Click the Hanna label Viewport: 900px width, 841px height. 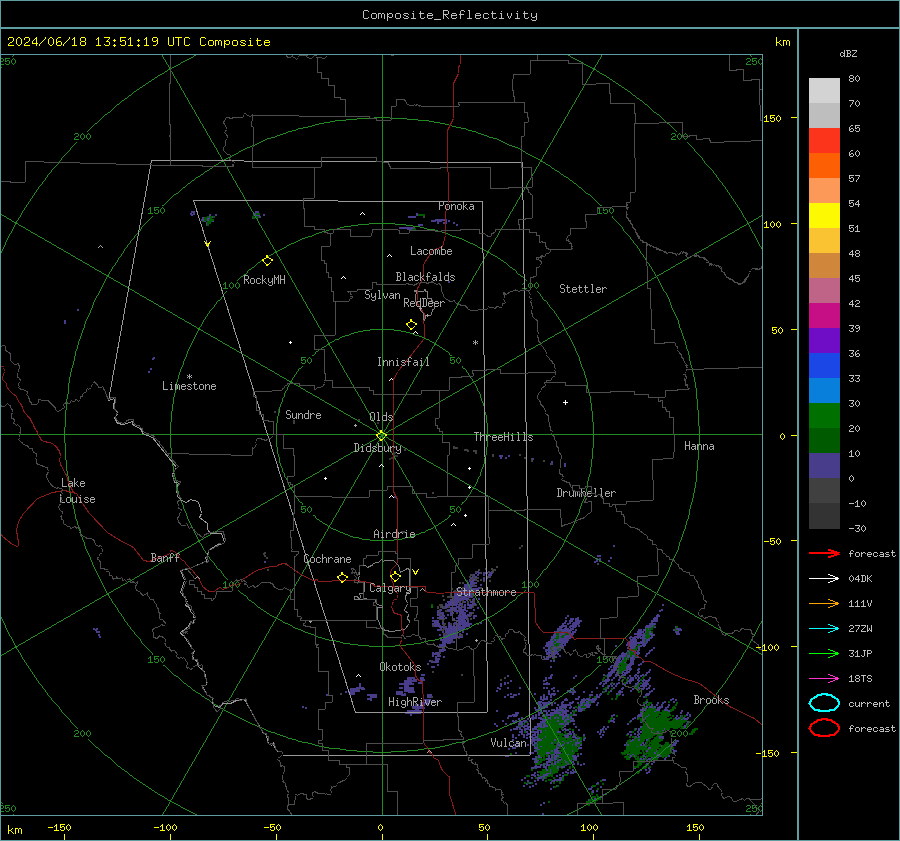click(x=699, y=446)
